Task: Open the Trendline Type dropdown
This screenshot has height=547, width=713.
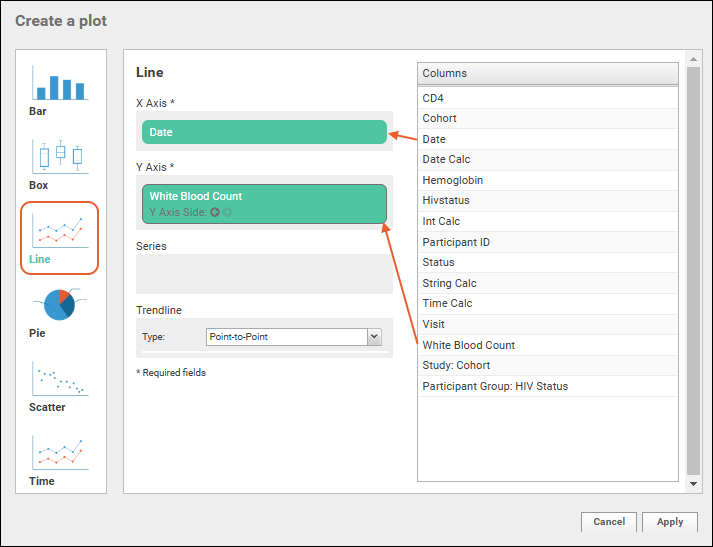Action: click(286, 337)
